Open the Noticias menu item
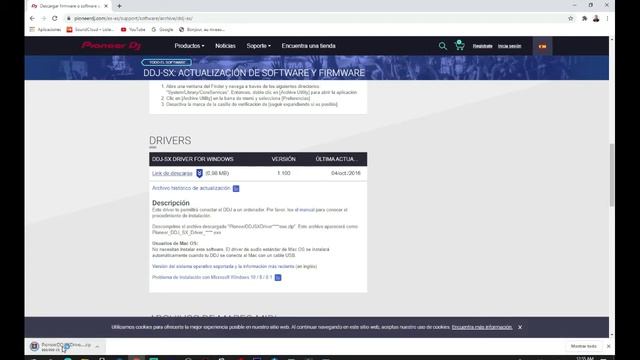 click(x=225, y=46)
